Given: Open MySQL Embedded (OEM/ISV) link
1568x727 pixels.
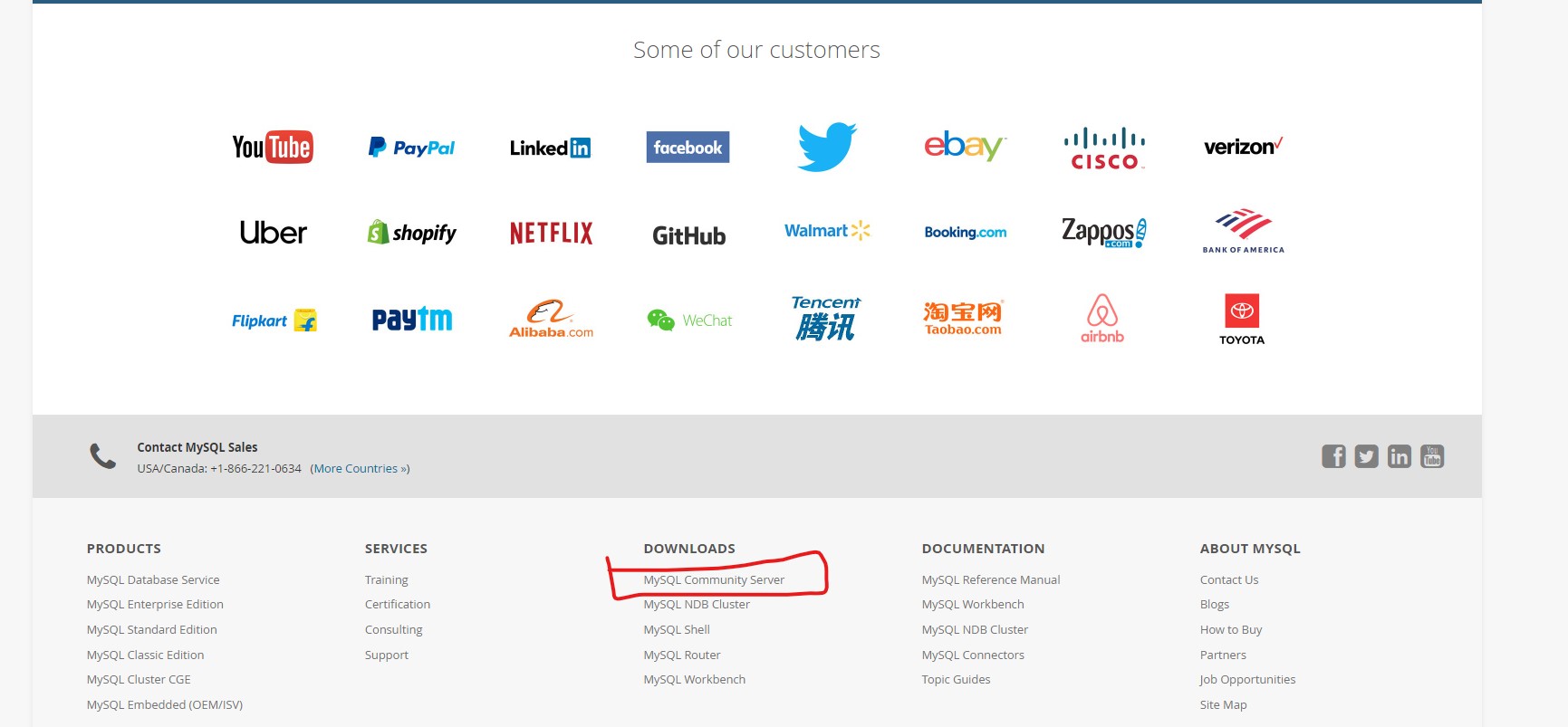Looking at the screenshot, I should coord(165,704).
